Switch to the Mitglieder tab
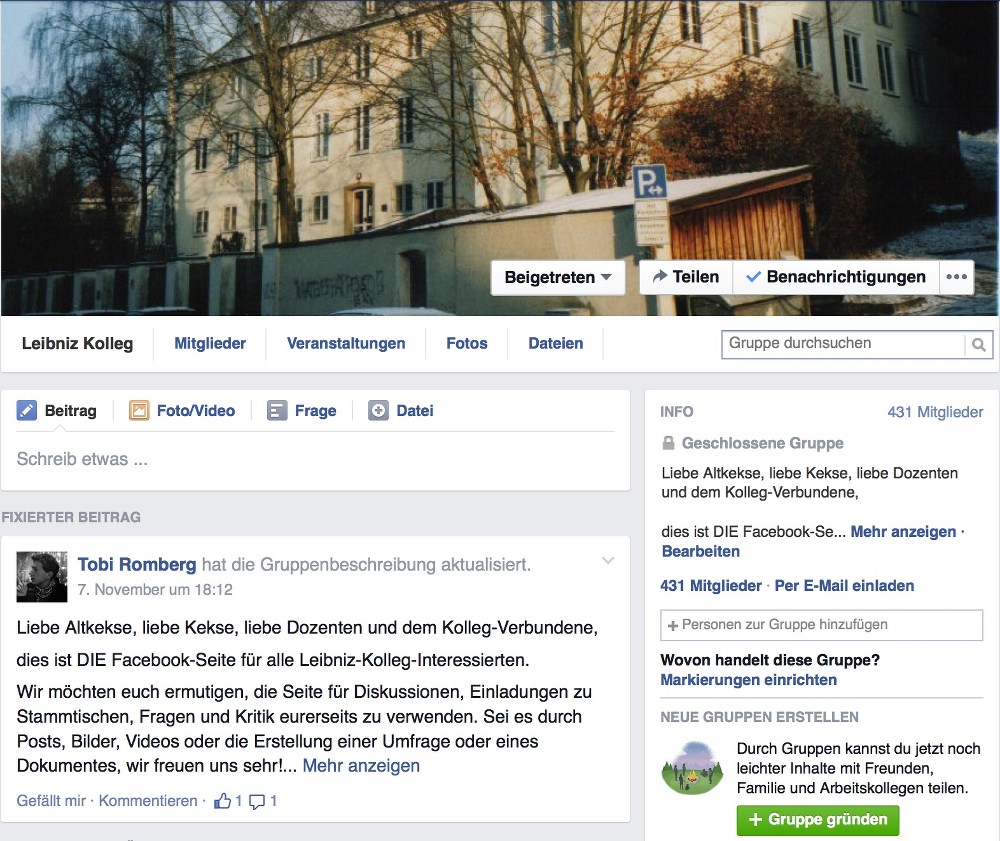The image size is (1000, 841). (x=210, y=343)
